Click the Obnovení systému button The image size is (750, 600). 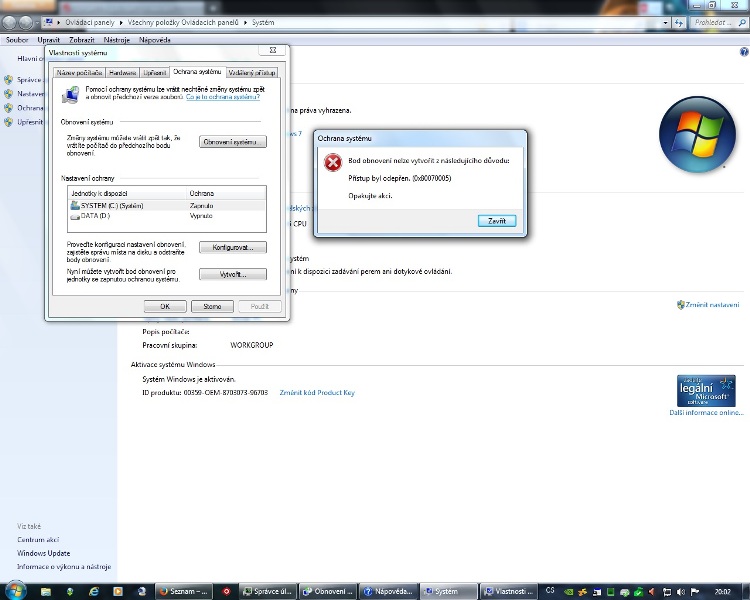233,142
